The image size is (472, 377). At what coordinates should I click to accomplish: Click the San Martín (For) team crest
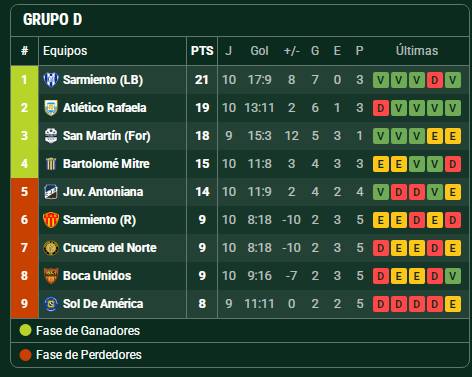[x=51, y=136]
